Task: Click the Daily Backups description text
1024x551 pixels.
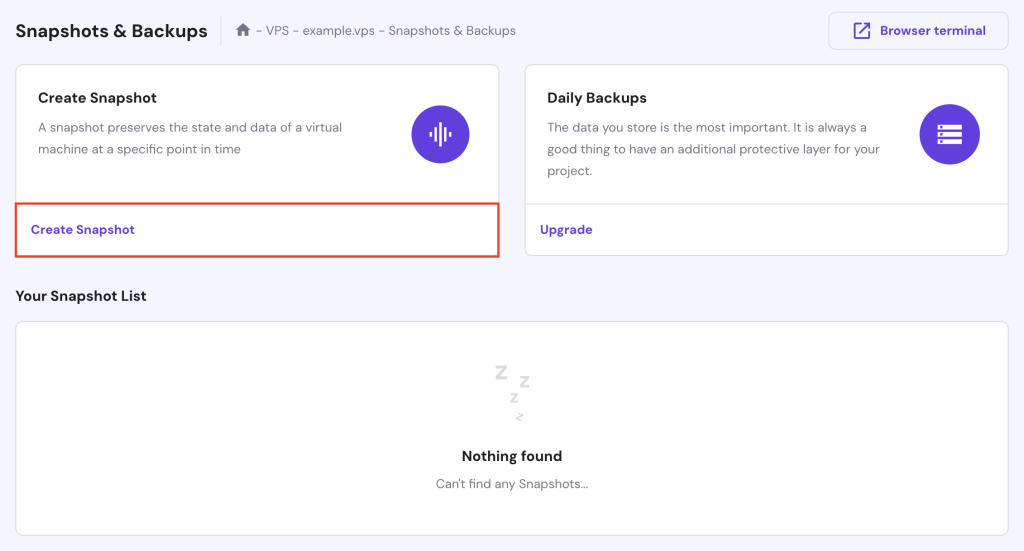Action: tap(712, 149)
